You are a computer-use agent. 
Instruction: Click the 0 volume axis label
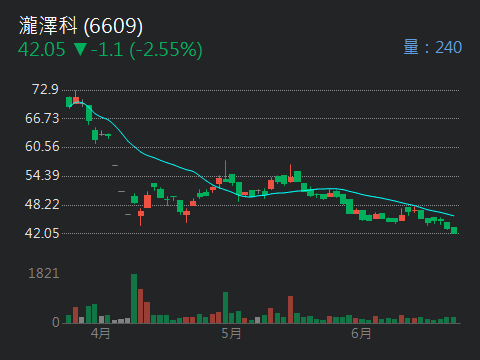pyautogui.click(x=56, y=322)
